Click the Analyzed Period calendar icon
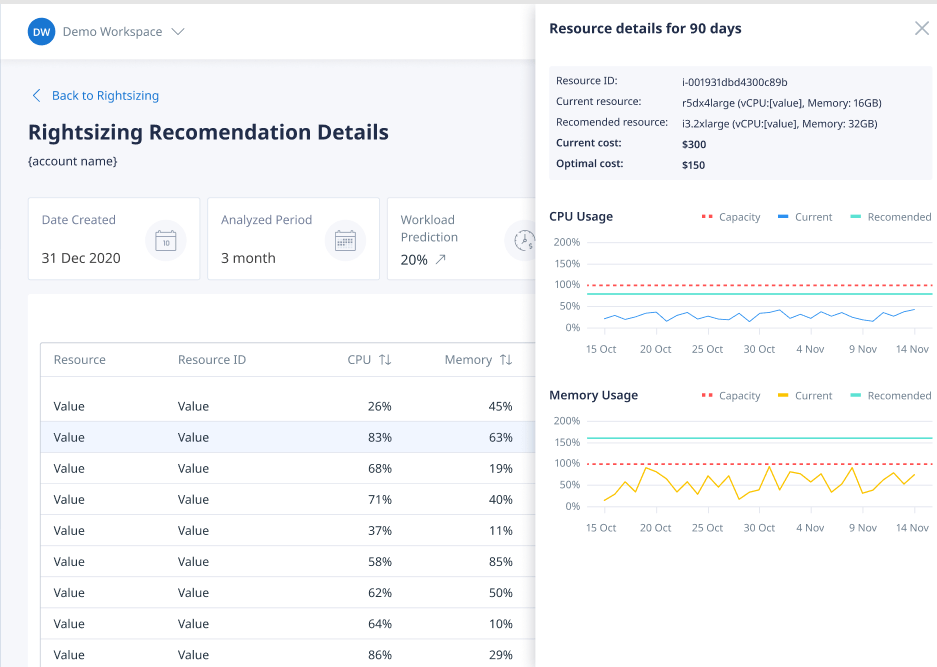Screen dimensions: 937x667 (x=345, y=241)
